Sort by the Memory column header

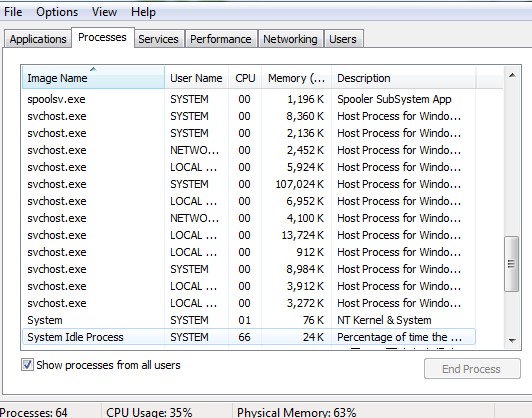[297, 78]
